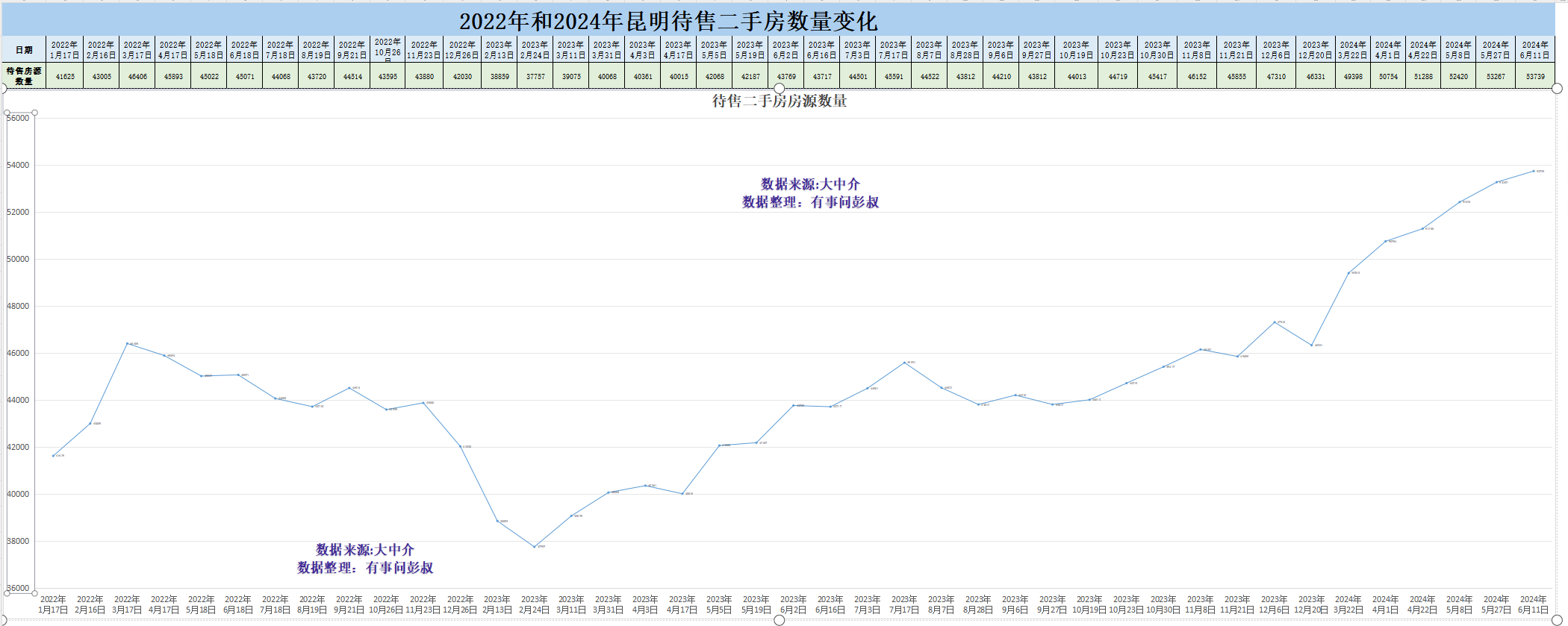Viewport: 1568px width, 626px height.
Task: Select table date cell '2023年2月24日'
Action: [x=535, y=50]
